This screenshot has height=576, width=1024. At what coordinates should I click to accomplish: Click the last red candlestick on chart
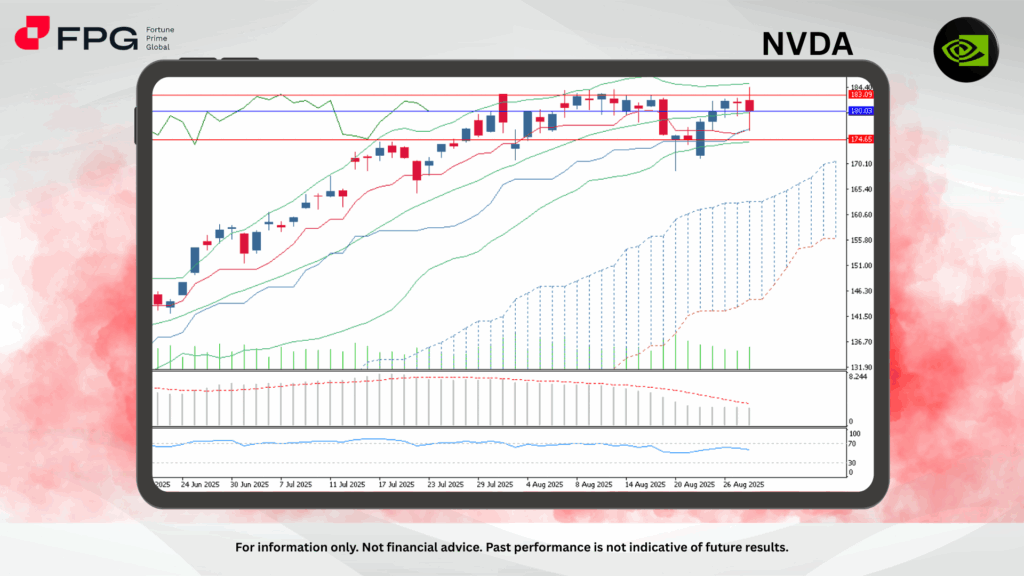coord(750,105)
